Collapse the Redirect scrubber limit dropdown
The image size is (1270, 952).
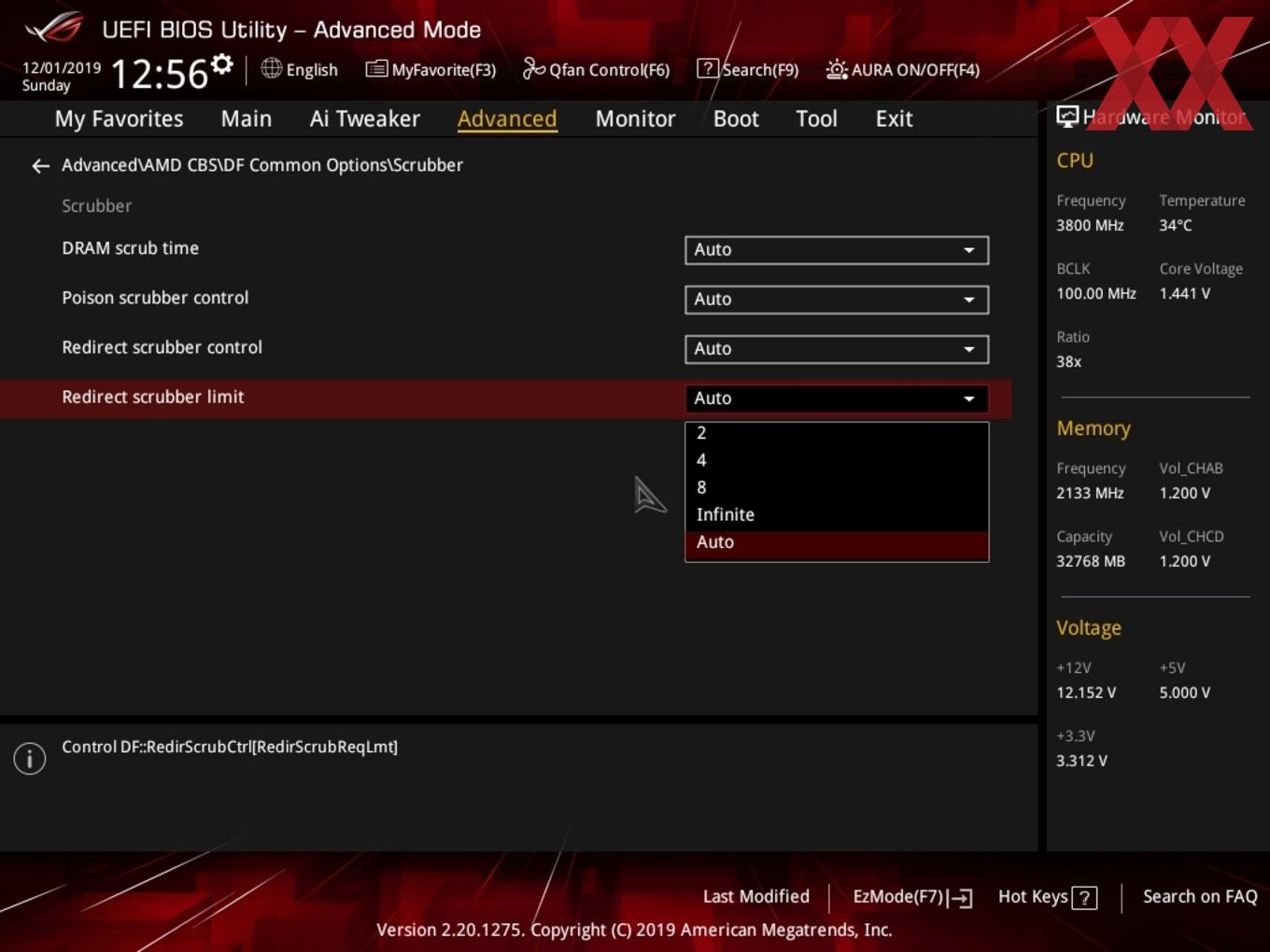[x=837, y=399]
